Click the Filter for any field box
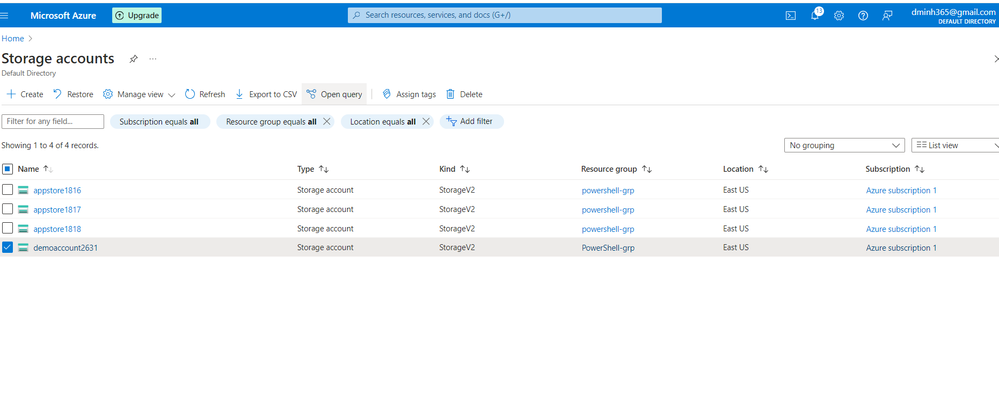Viewport: 999px width, 416px height. point(53,121)
